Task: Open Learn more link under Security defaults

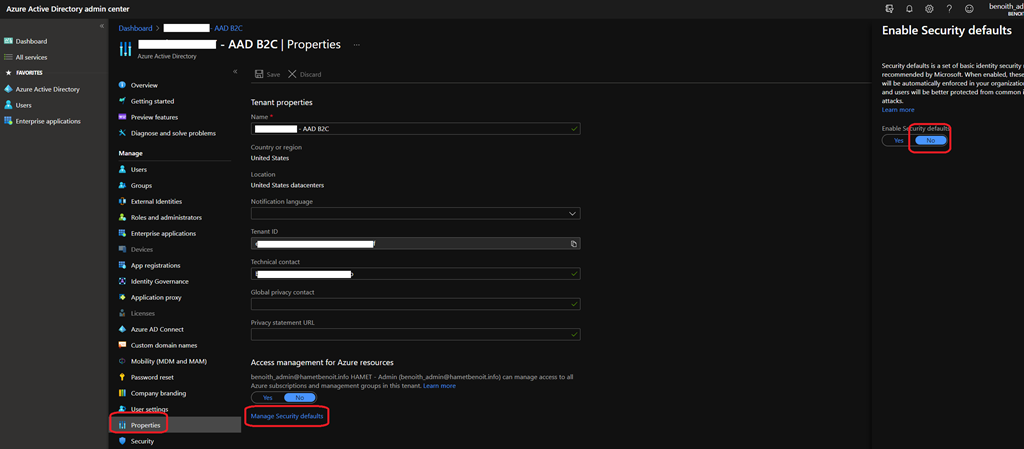Action: pyautogui.click(x=897, y=110)
